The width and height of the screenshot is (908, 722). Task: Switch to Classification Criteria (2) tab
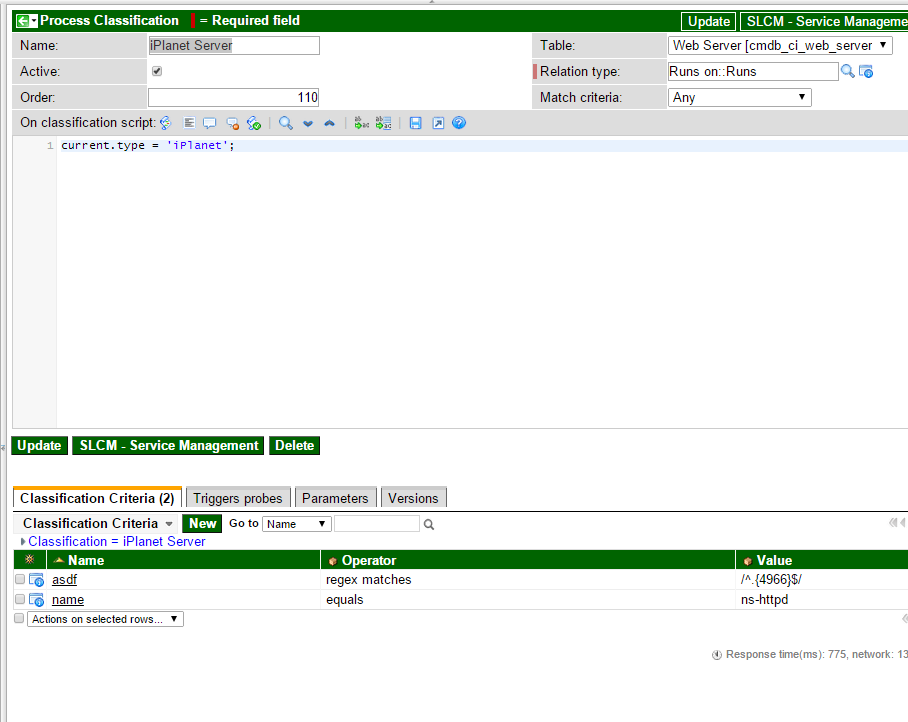click(x=97, y=499)
